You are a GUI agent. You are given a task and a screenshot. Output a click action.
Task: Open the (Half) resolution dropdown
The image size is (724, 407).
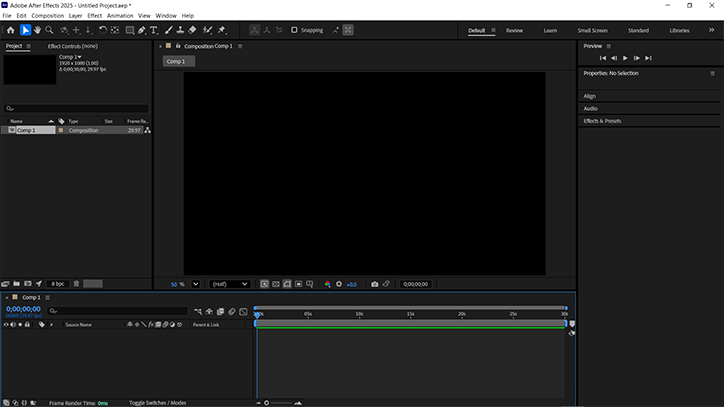[230, 284]
